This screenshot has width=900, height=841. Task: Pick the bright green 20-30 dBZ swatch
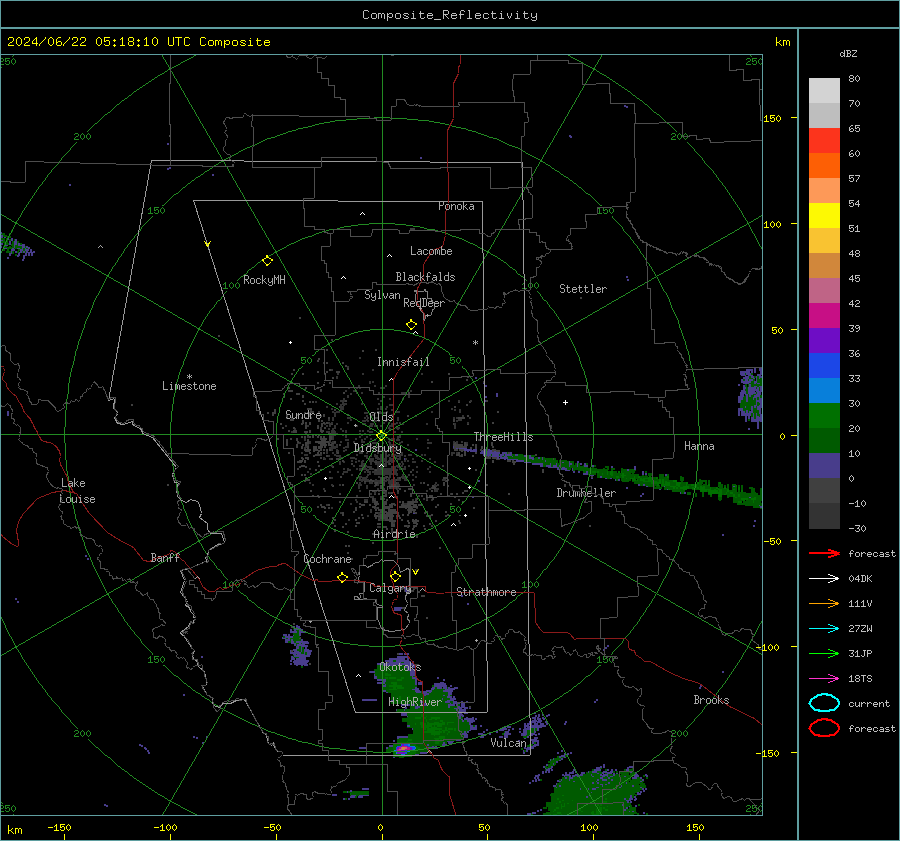[x=824, y=416]
